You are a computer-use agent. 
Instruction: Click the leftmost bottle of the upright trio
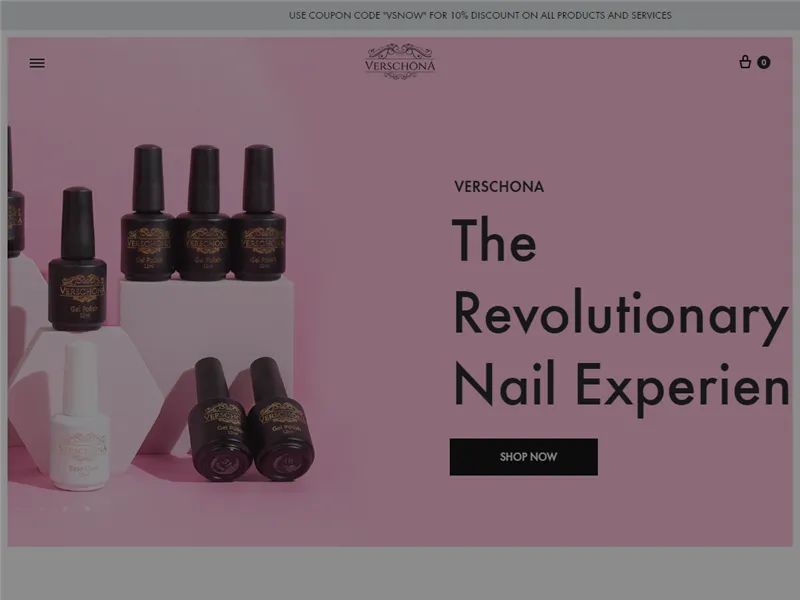point(148,213)
